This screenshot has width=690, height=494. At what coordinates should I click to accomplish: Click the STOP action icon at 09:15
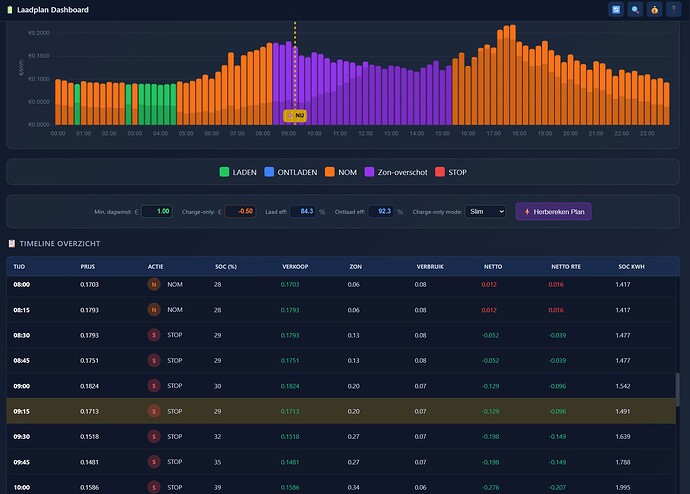point(154,411)
